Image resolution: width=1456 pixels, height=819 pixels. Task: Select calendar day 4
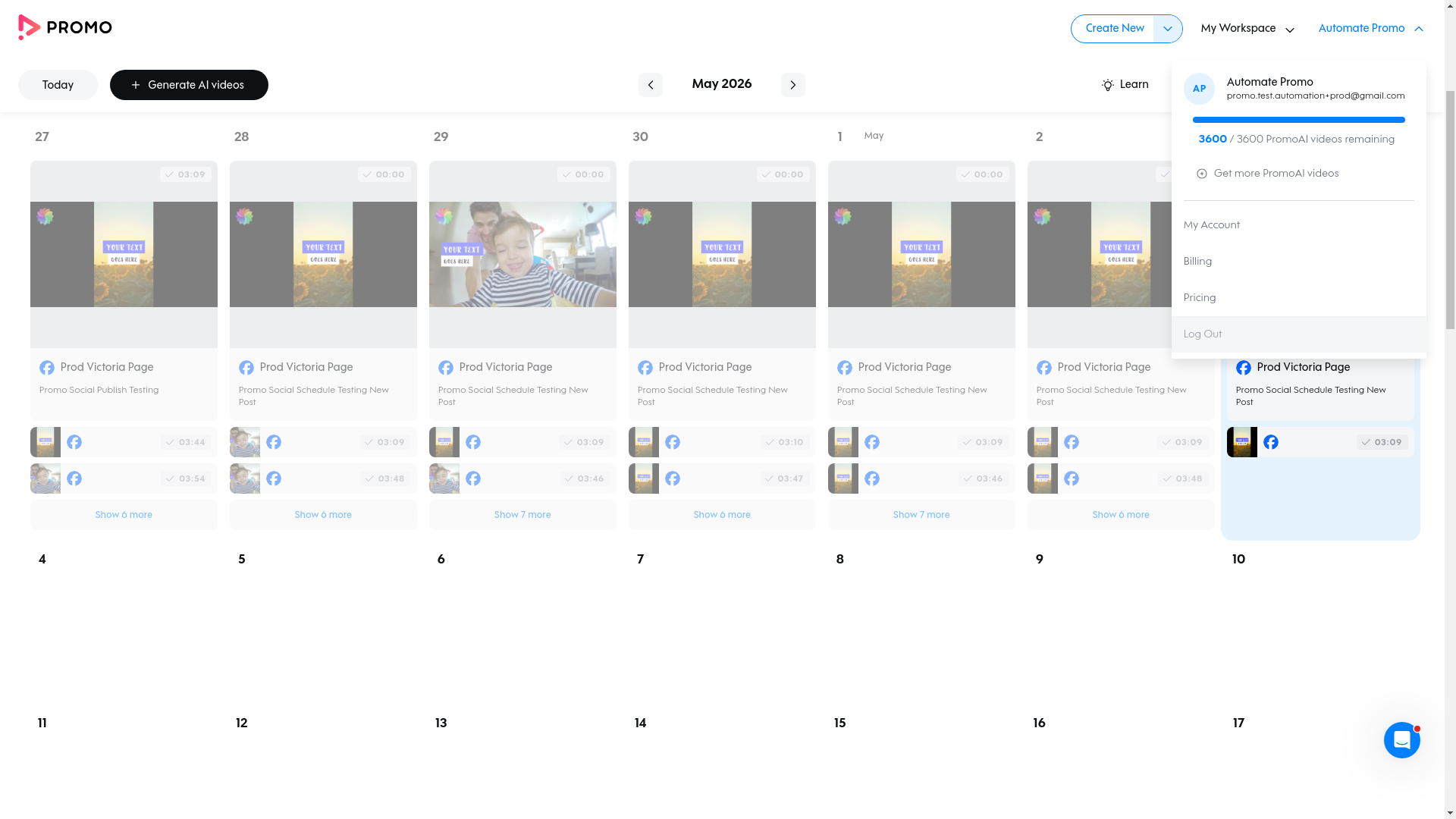pyautogui.click(x=42, y=560)
